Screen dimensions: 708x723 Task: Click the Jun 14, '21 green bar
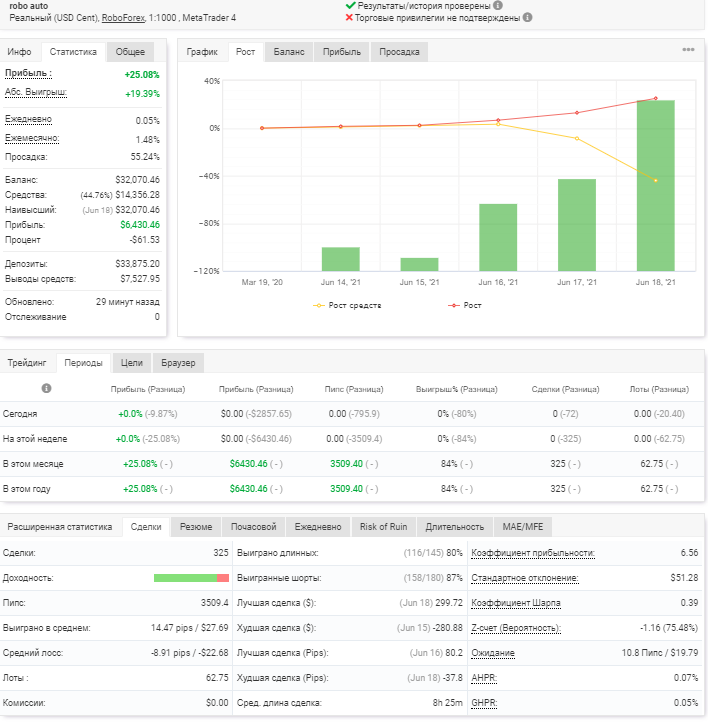coord(341,259)
